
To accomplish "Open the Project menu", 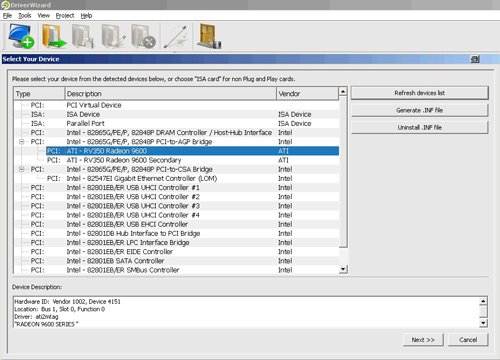I will (65, 16).
